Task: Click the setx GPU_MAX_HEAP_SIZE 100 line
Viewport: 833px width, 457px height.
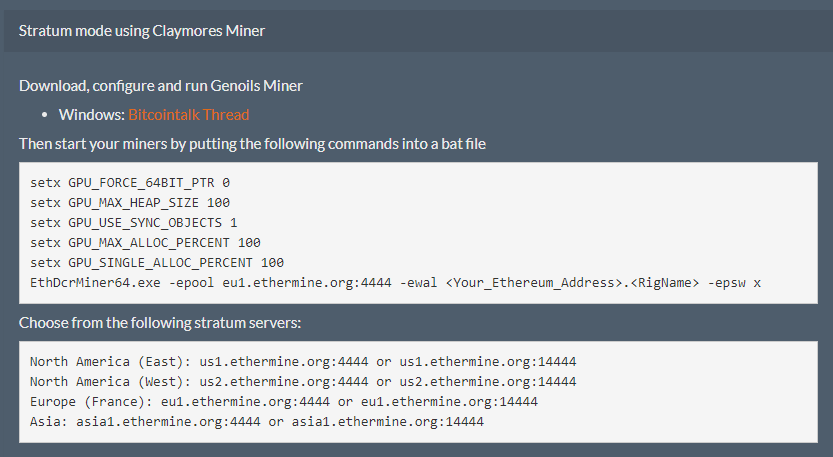Action: coord(130,203)
